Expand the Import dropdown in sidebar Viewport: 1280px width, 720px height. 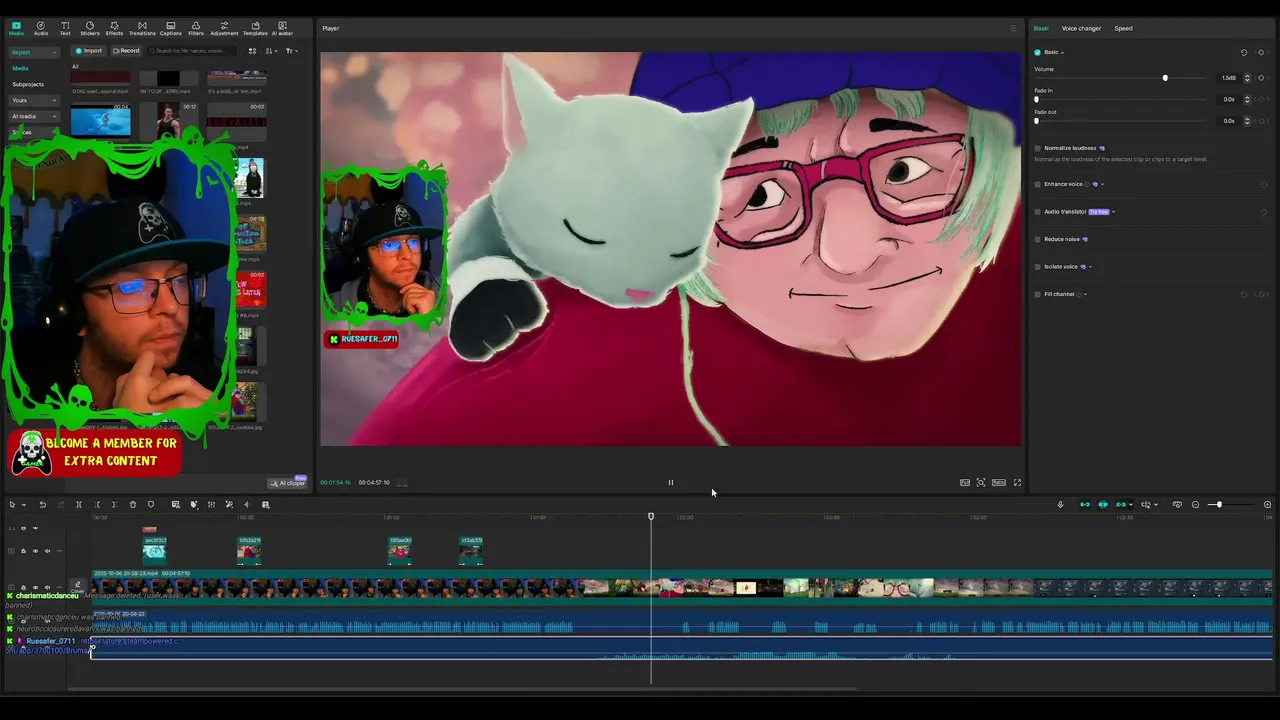point(34,52)
